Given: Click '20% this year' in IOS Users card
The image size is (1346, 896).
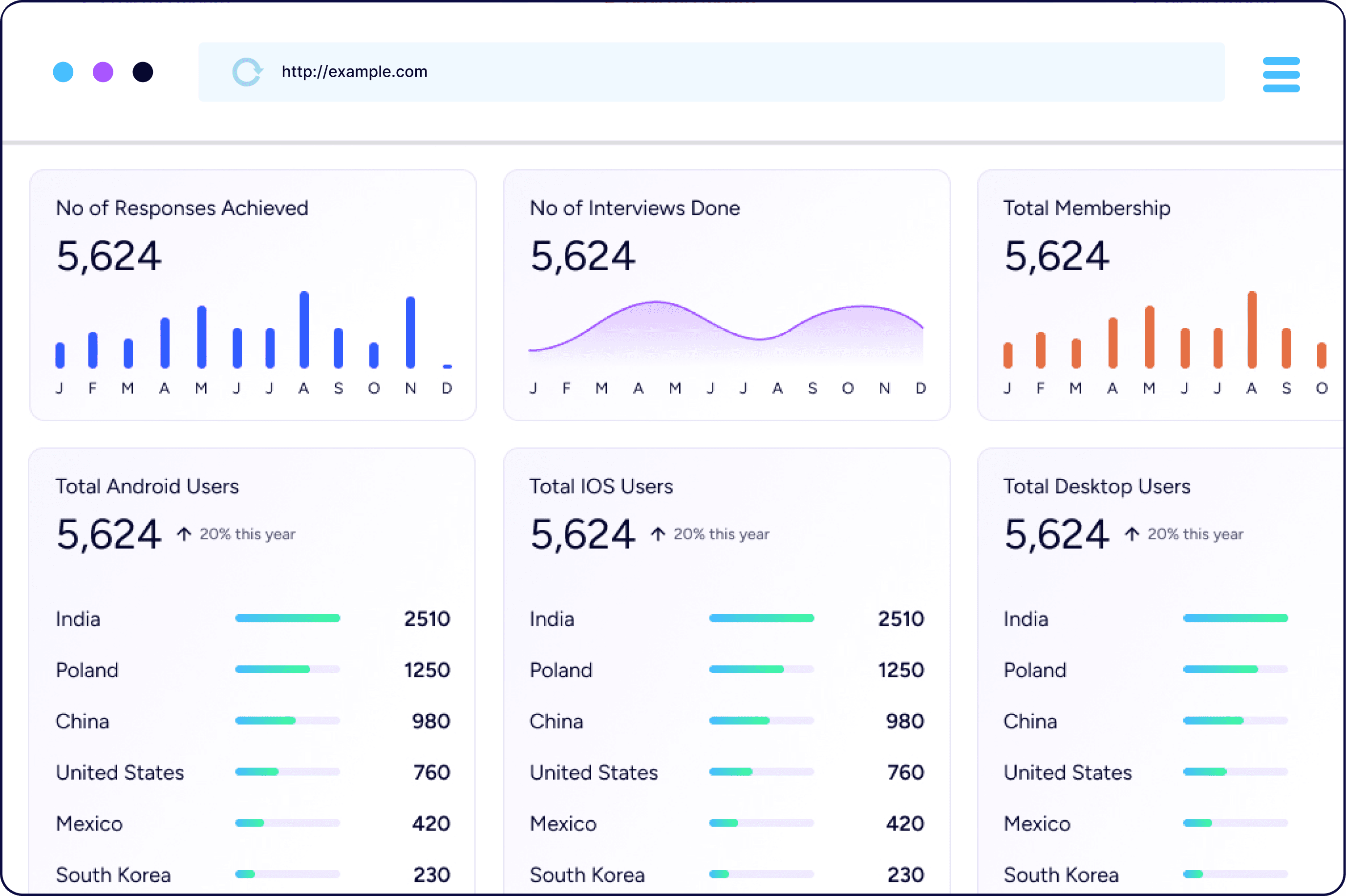Looking at the screenshot, I should [722, 534].
